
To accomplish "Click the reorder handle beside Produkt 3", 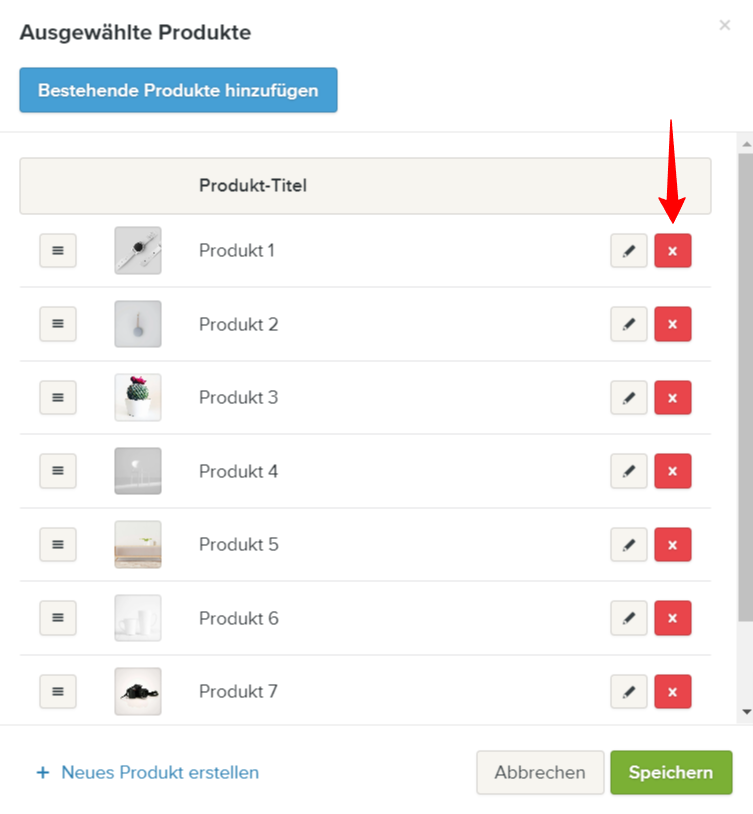I will coord(58,398).
